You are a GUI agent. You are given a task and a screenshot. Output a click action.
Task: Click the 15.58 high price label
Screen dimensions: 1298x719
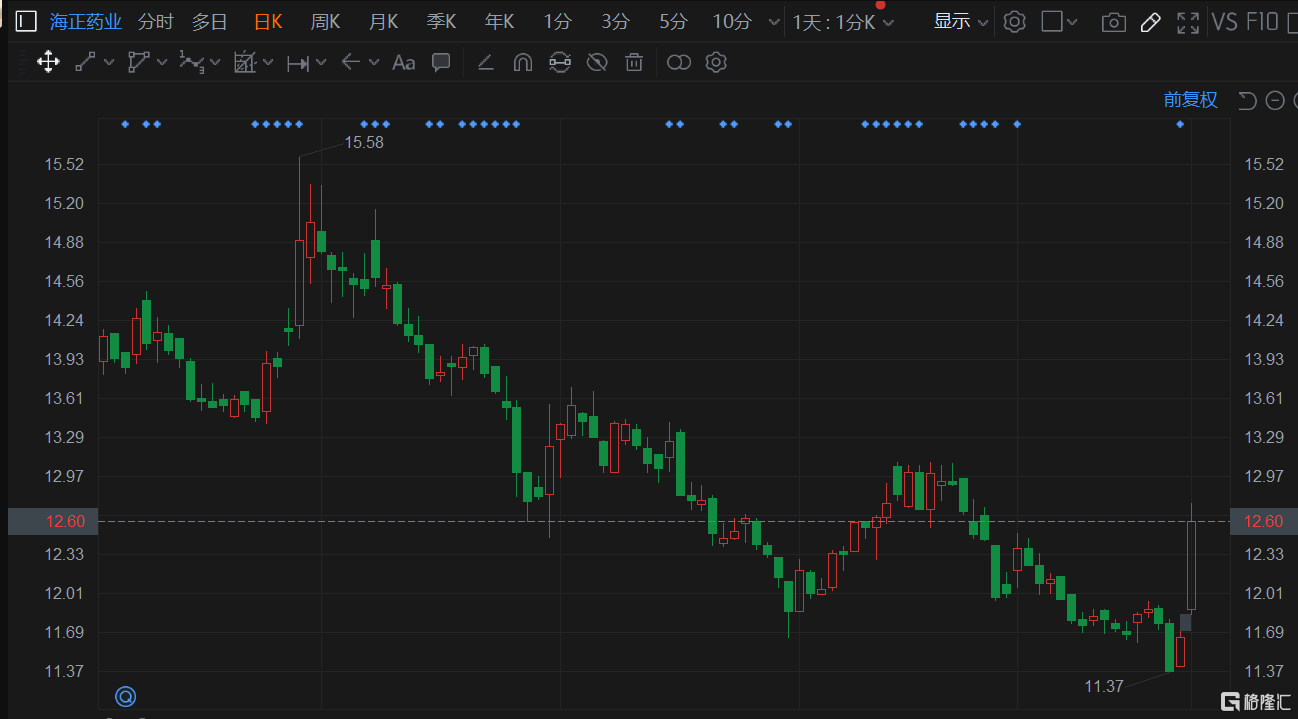coord(364,143)
